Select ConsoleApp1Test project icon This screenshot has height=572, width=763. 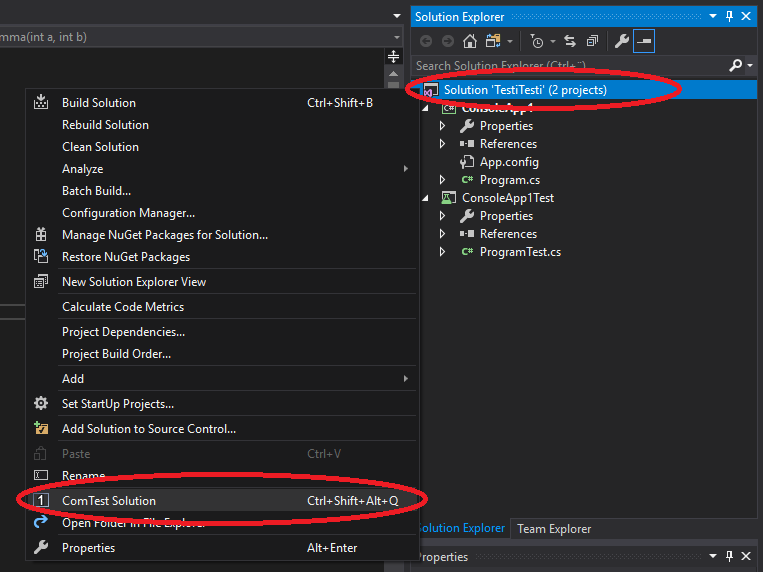448,198
